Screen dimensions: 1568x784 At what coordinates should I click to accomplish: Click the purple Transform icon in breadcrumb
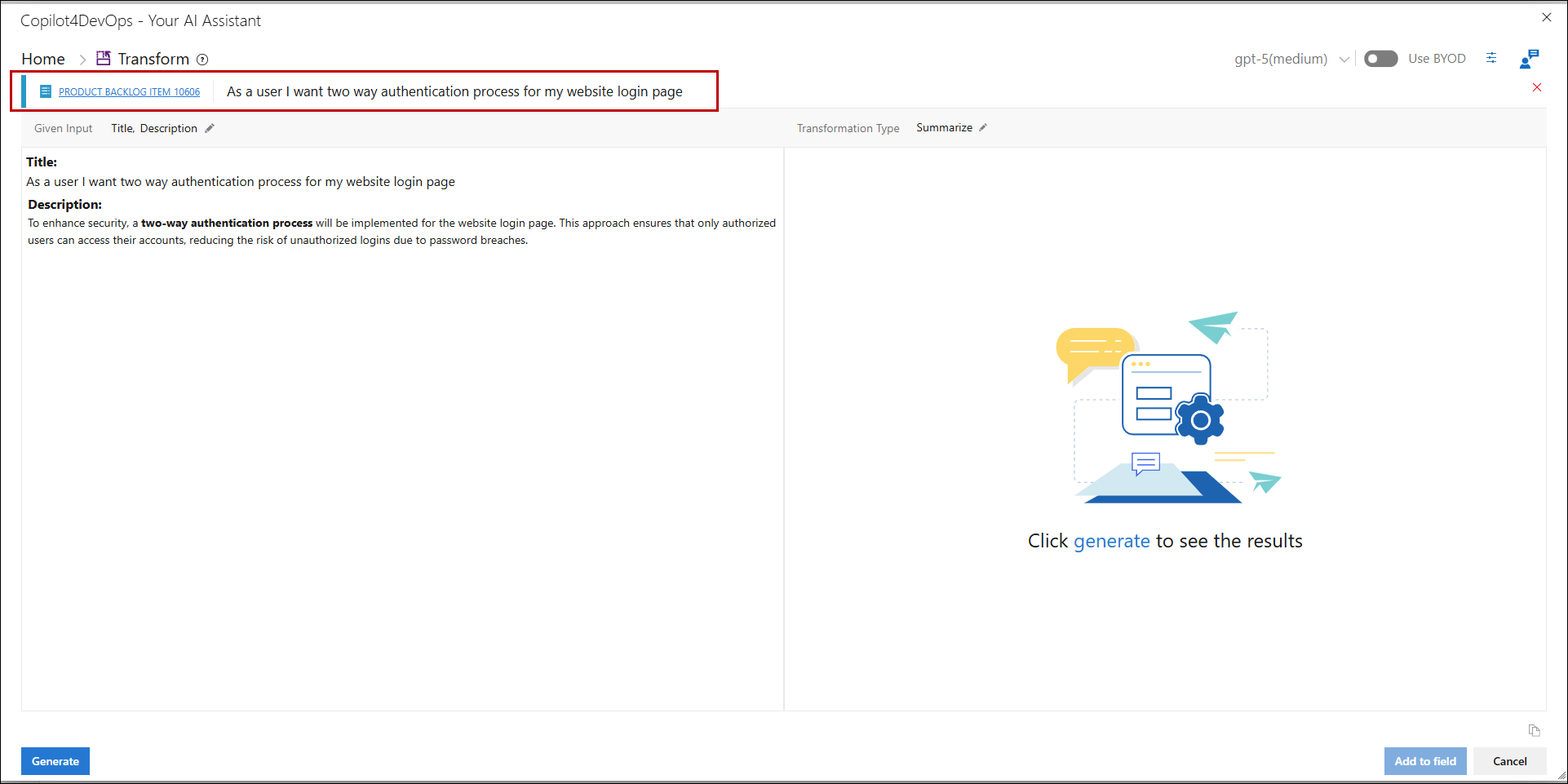pyautogui.click(x=104, y=58)
